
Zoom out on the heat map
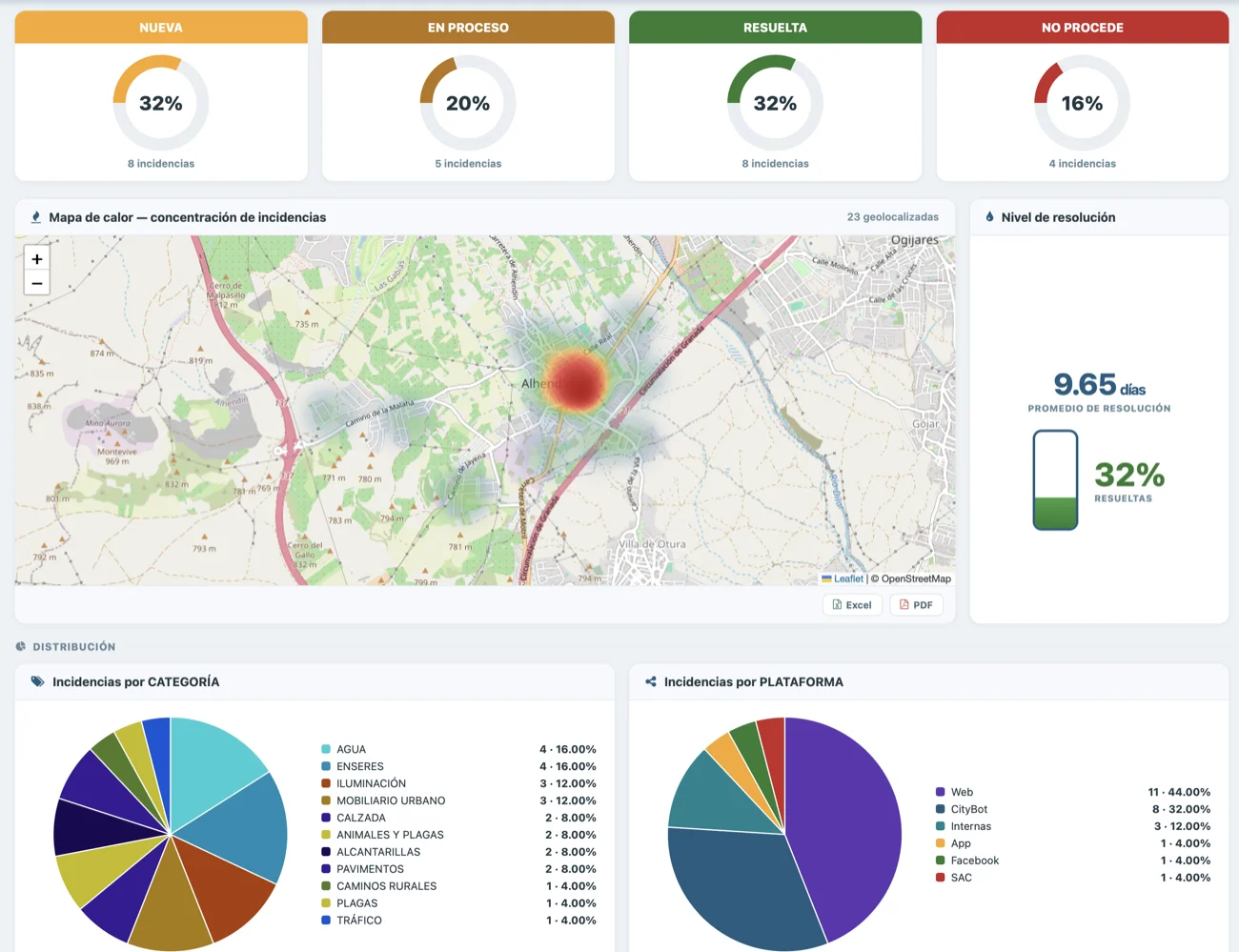37,283
